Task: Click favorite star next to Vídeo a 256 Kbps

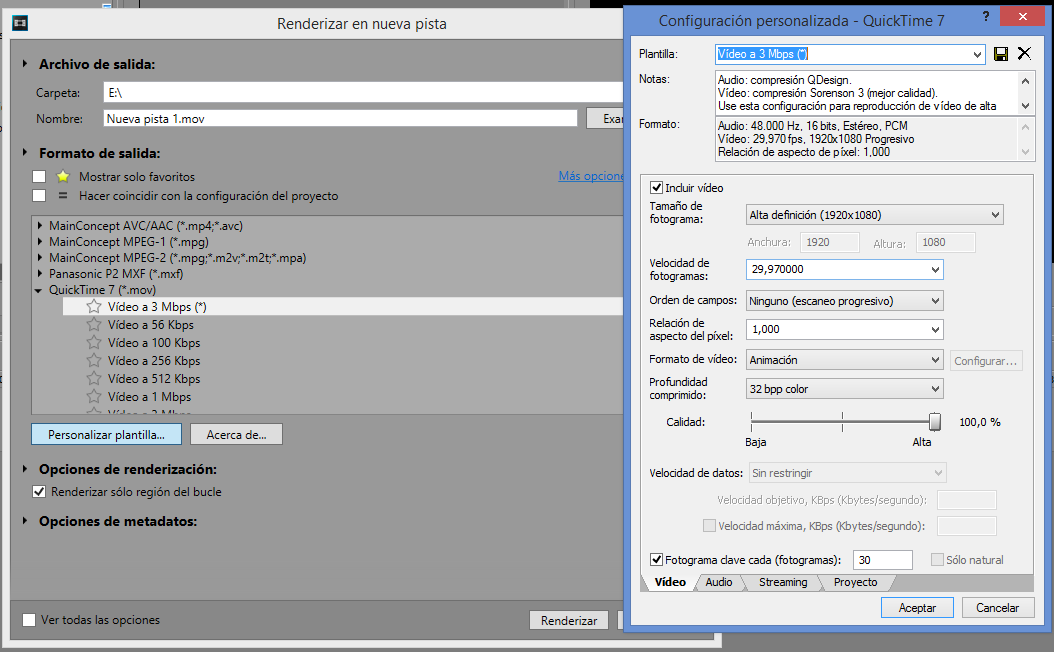Action: click(94, 361)
